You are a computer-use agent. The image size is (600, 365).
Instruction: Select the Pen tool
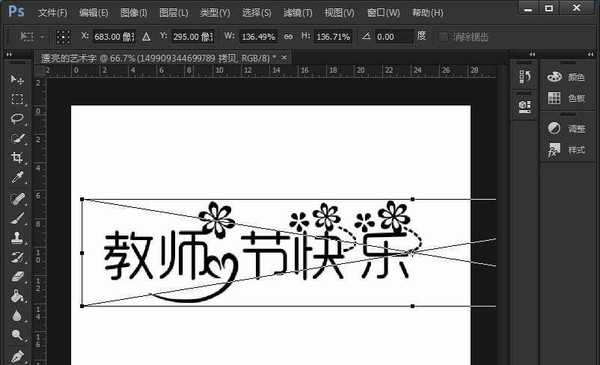(x=17, y=356)
